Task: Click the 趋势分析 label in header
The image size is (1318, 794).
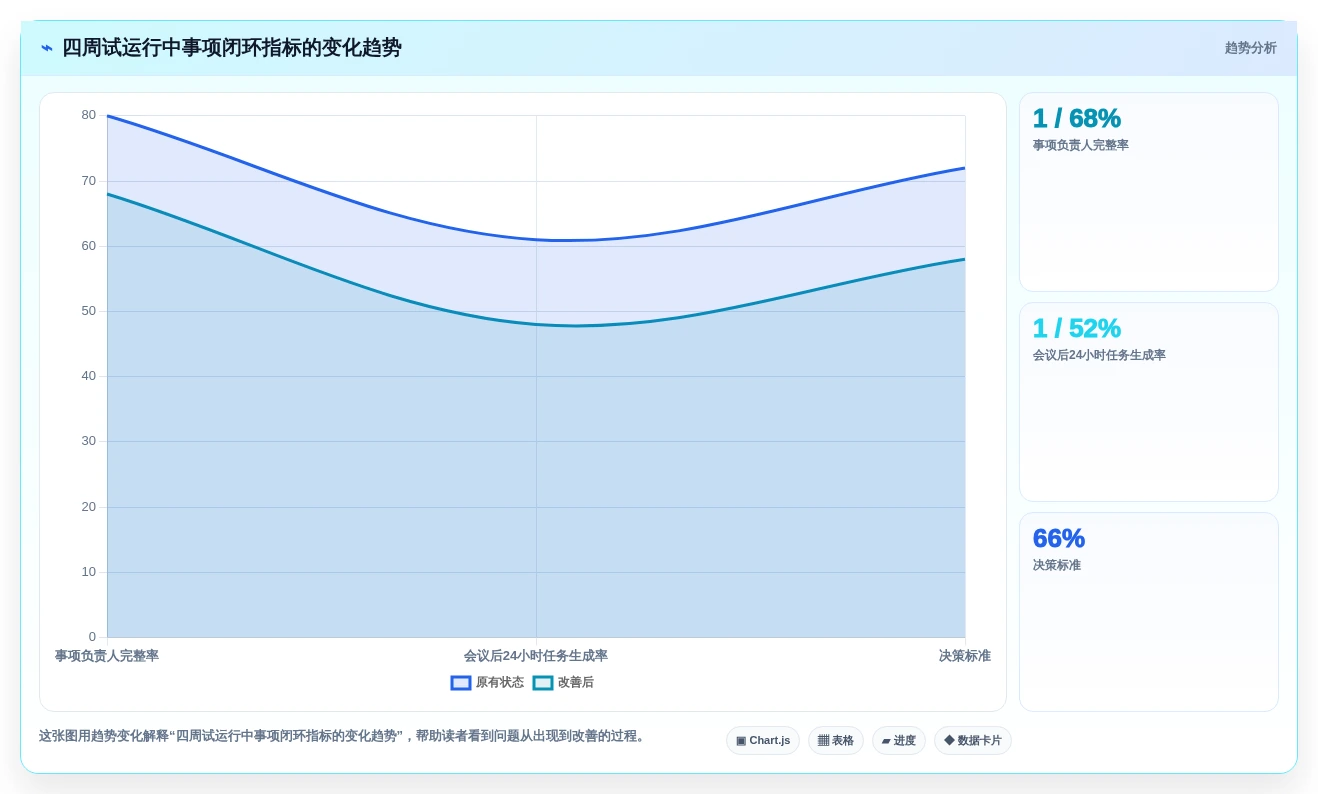Action: 1250,48
